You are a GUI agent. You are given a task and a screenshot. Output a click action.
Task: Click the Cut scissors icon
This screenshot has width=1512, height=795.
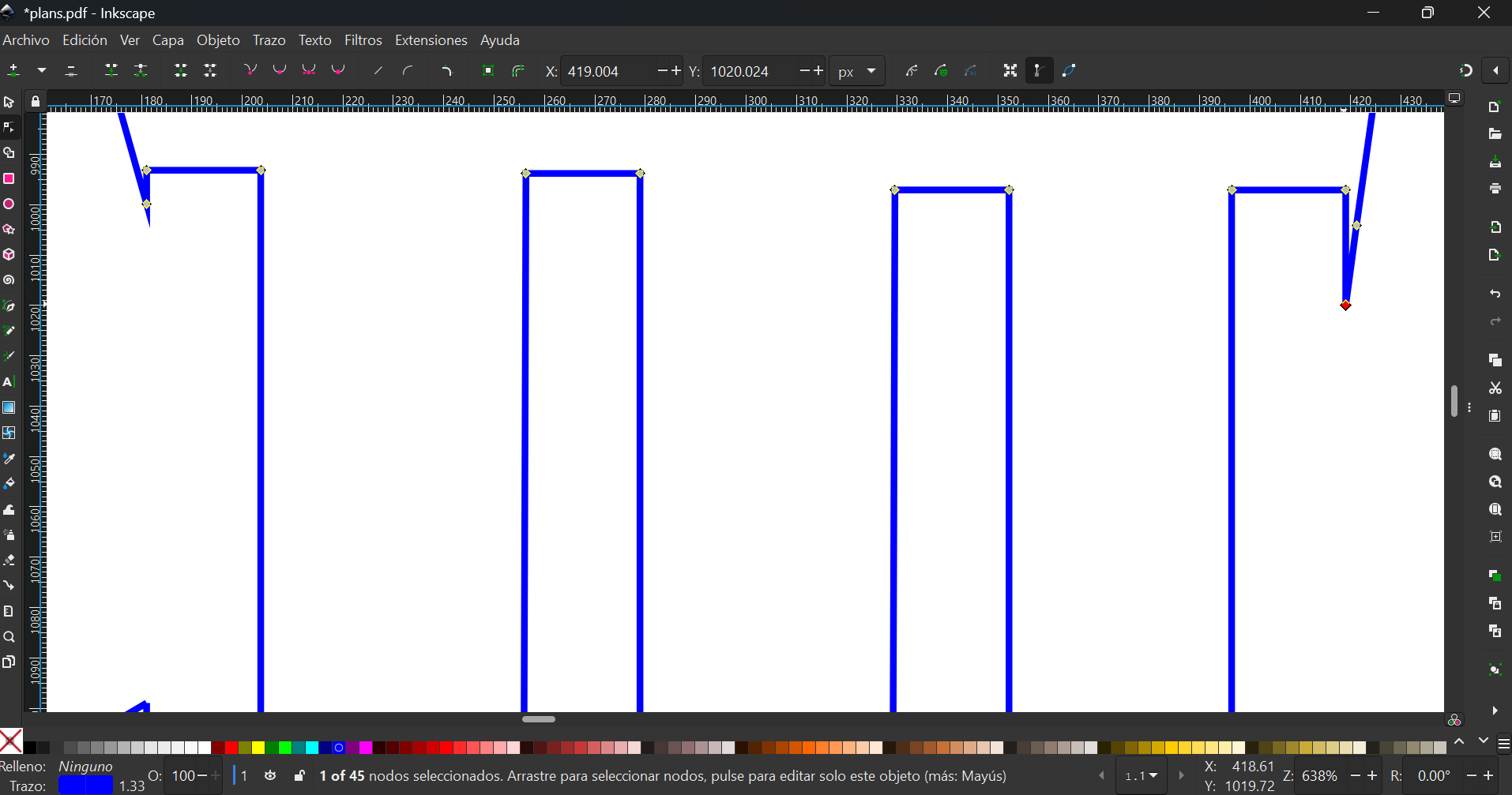point(1495,388)
